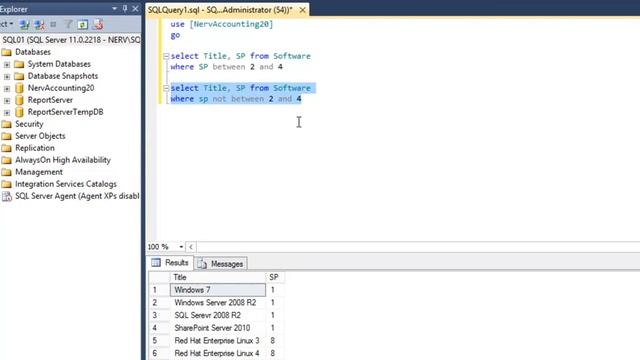Select the Management folder
This screenshot has height=360, width=640.
39,172
